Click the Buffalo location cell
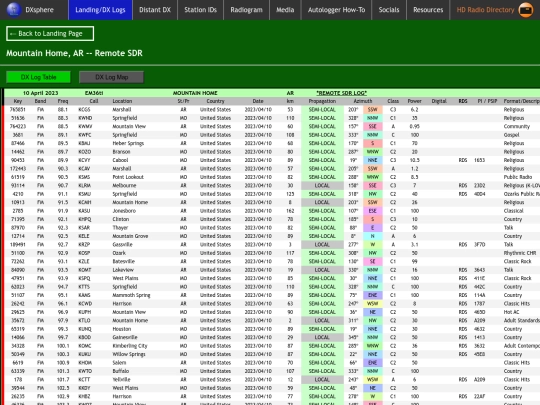 tap(121, 371)
